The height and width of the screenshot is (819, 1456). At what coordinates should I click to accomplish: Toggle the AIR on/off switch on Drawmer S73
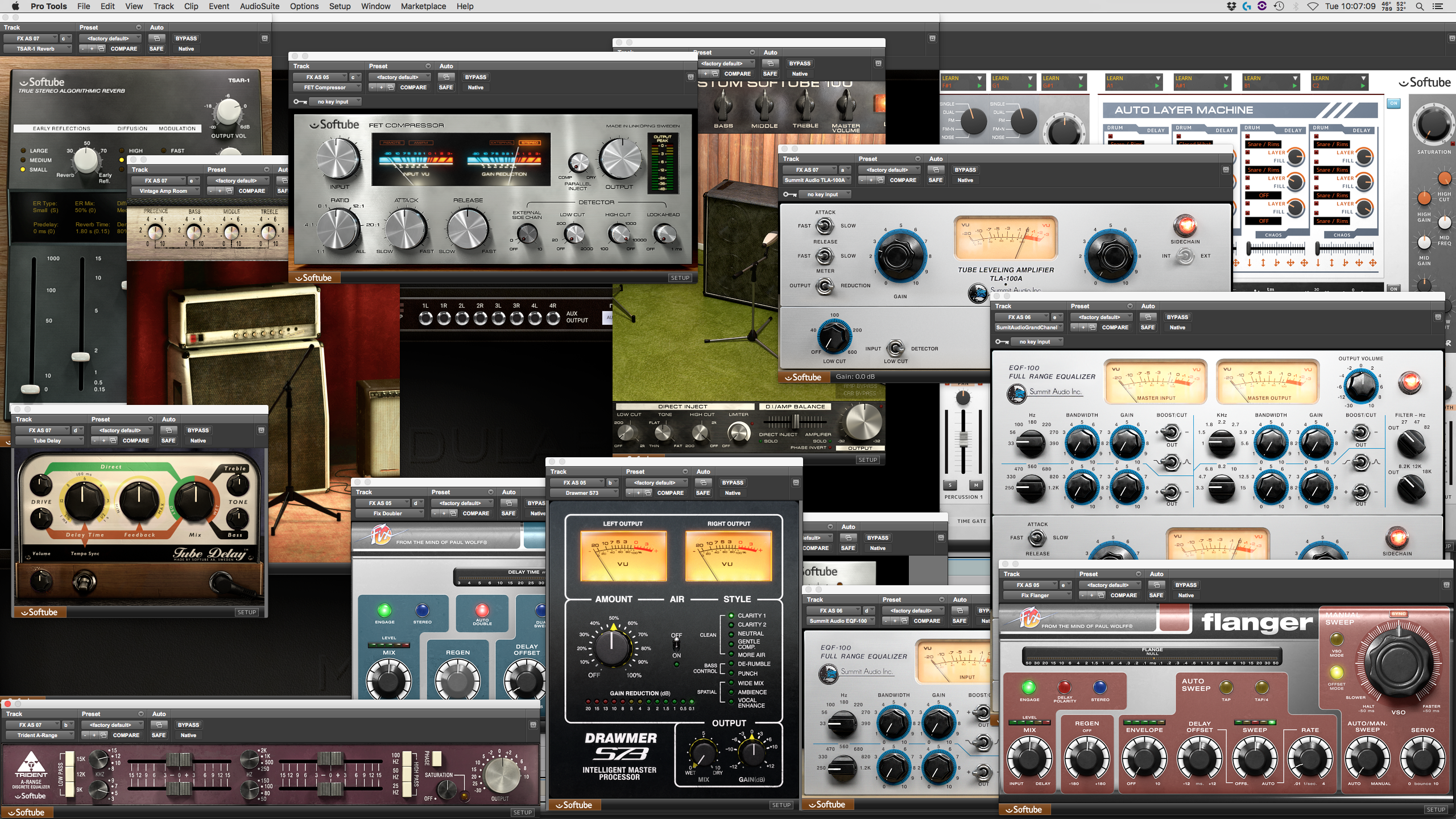tap(676, 645)
